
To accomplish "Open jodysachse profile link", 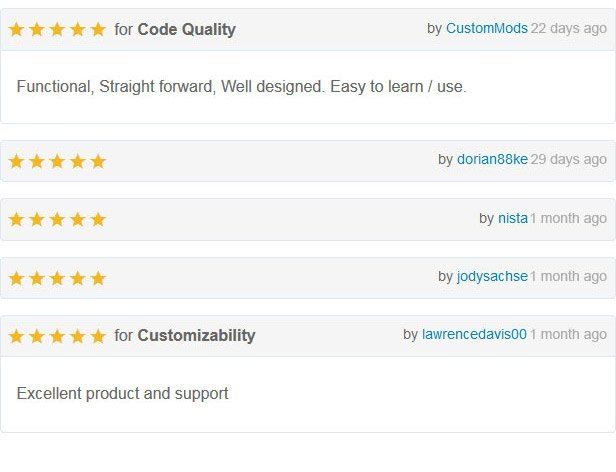I will 492,276.
